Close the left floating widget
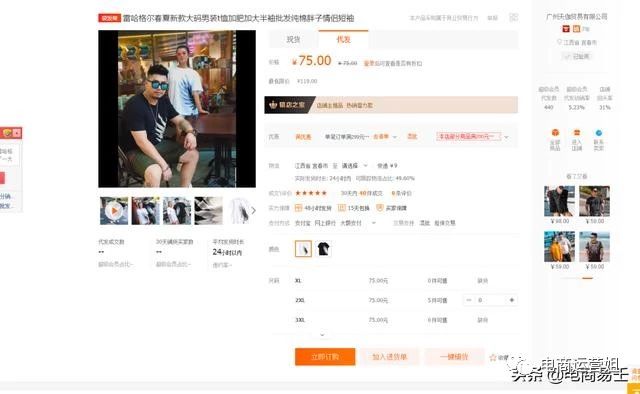This screenshot has width=640, height=394. [x=17, y=133]
